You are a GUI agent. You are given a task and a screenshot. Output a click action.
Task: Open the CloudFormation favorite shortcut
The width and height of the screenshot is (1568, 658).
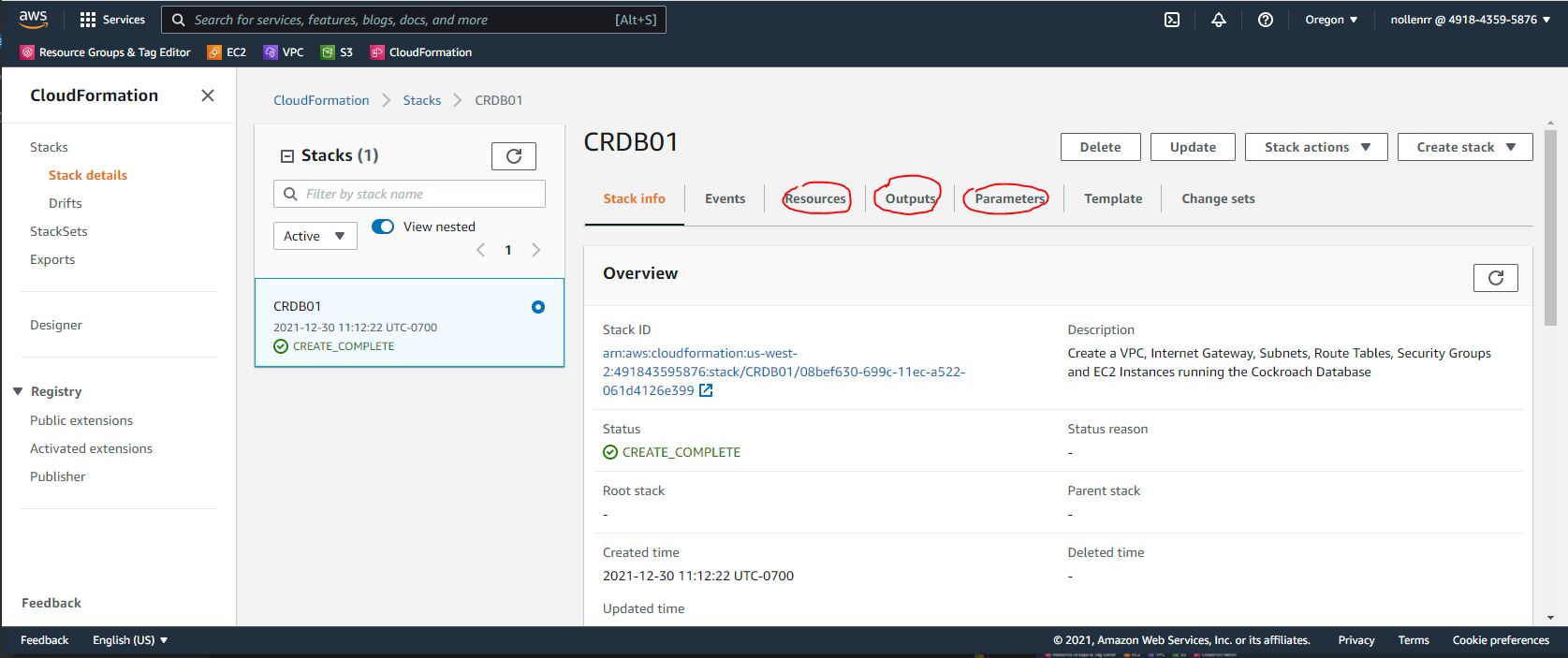421,52
